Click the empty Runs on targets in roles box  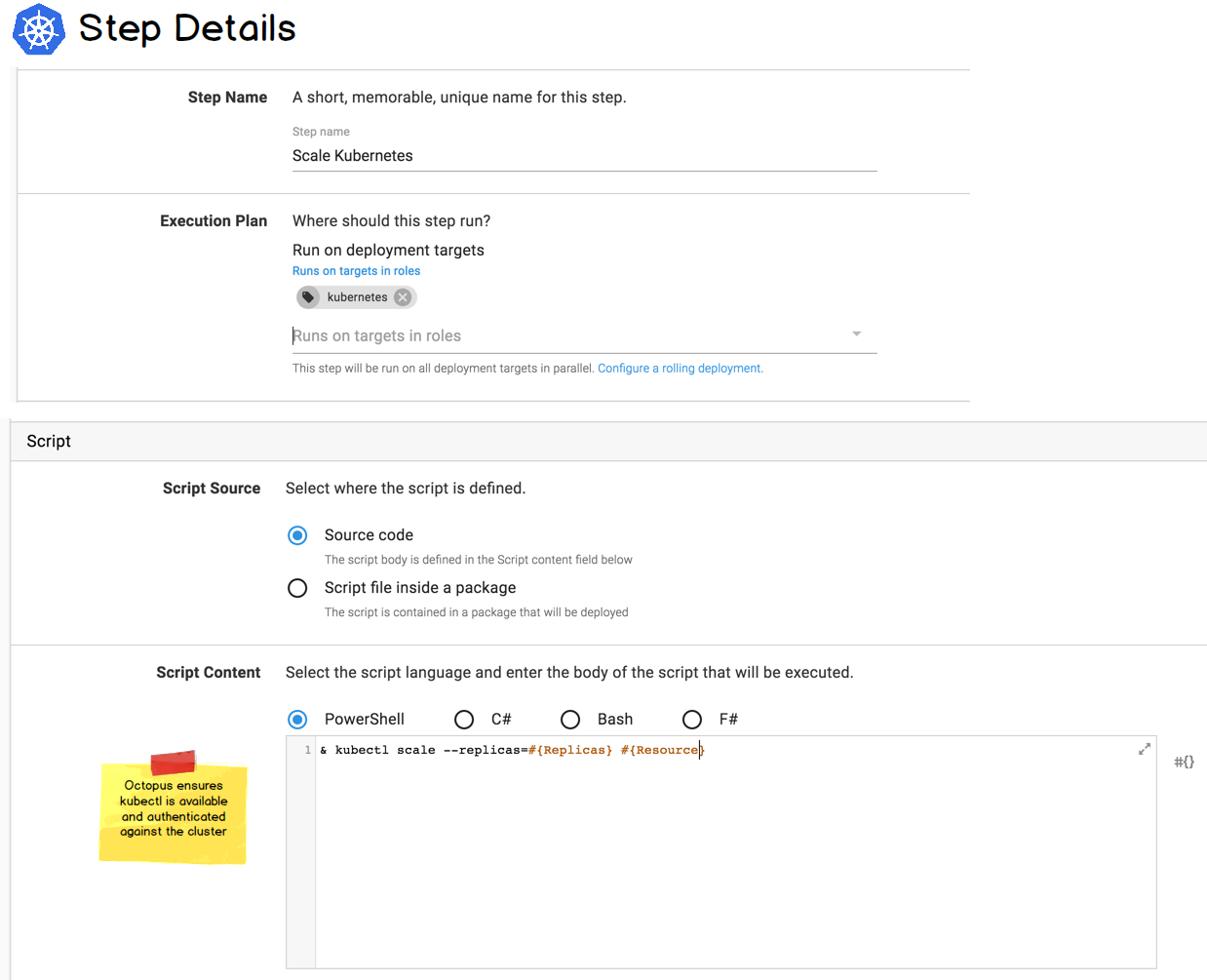[x=487, y=334]
